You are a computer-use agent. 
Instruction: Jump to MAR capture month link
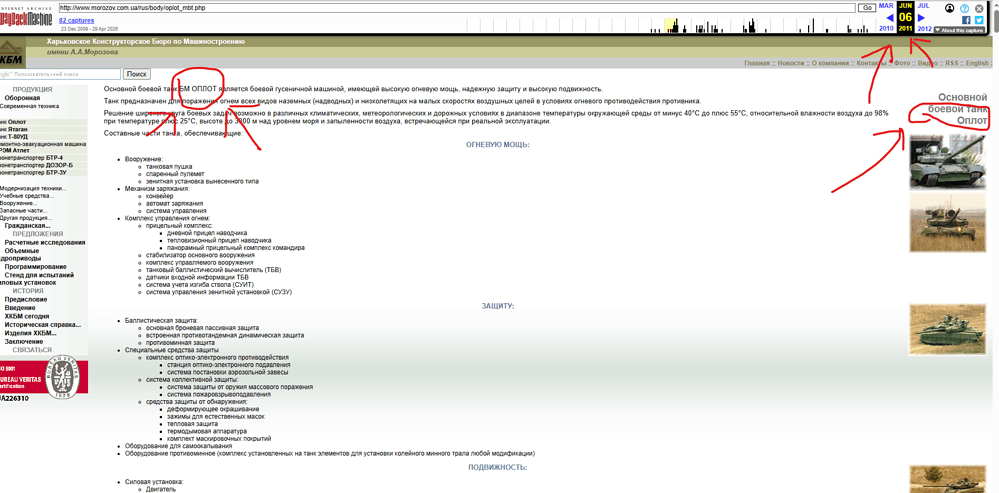point(886,5)
